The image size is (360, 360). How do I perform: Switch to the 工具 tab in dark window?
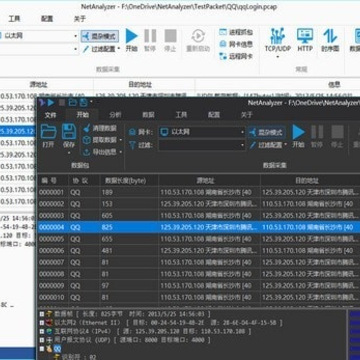[181, 115]
